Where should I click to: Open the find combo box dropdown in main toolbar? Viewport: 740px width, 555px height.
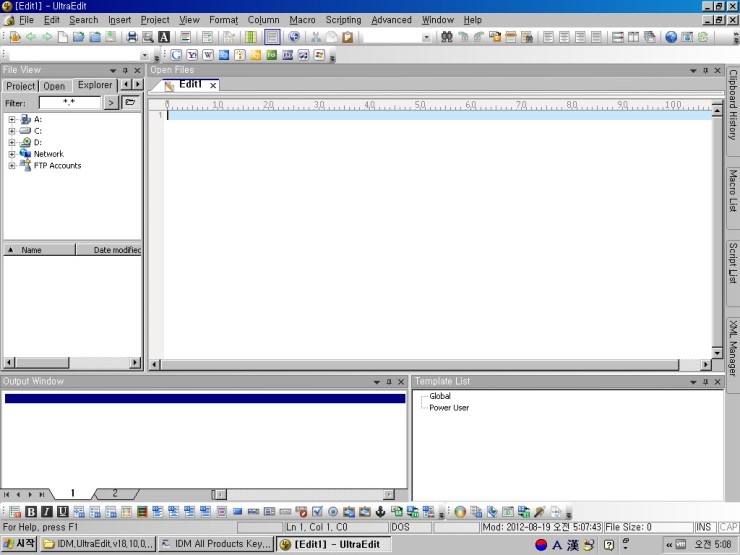tap(426, 37)
